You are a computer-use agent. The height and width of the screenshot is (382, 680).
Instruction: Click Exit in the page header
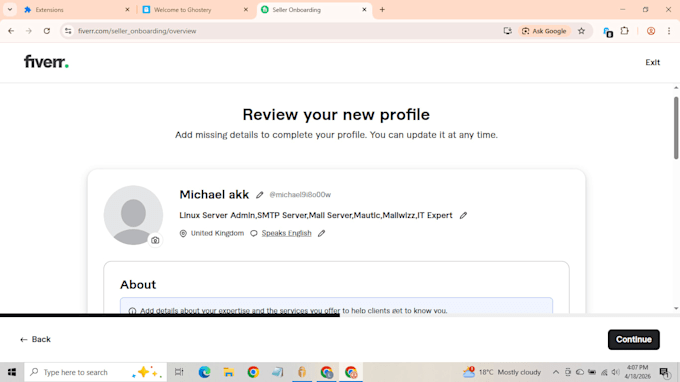(652, 62)
